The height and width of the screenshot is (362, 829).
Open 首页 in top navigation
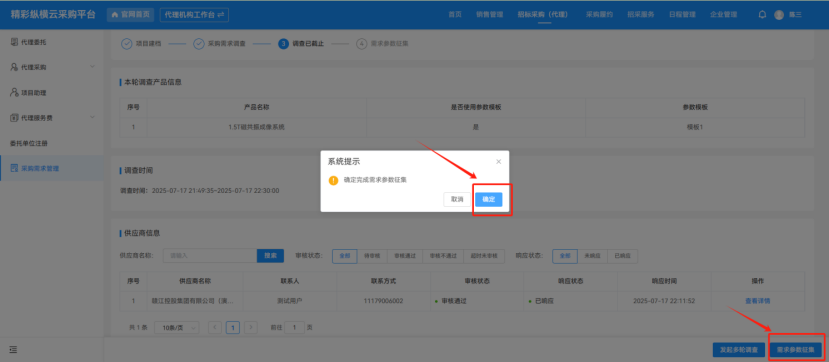pos(455,15)
